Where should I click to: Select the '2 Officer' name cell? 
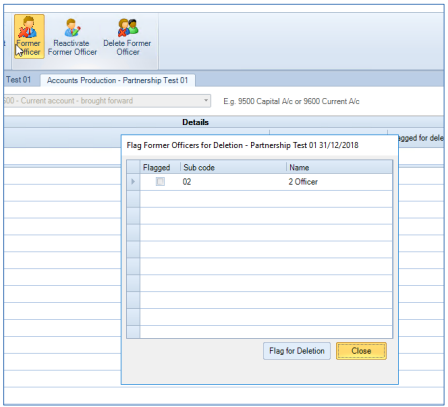click(339, 182)
